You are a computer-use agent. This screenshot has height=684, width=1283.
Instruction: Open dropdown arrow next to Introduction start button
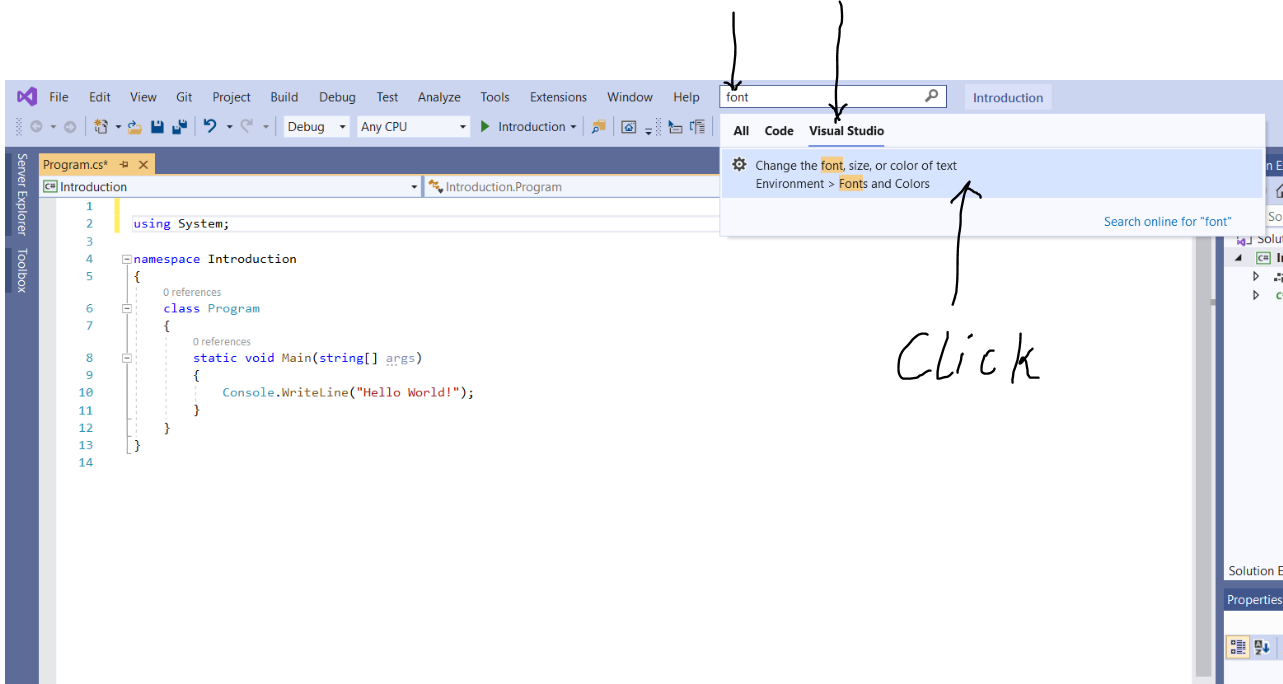[574, 127]
